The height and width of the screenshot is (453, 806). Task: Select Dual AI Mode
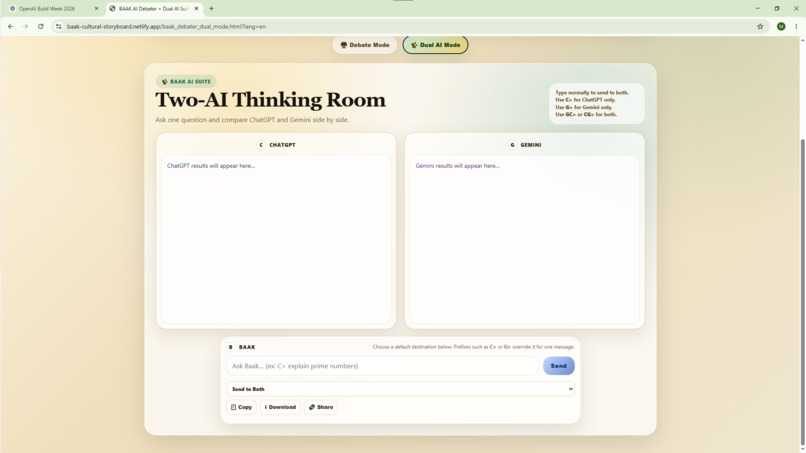tap(435, 45)
